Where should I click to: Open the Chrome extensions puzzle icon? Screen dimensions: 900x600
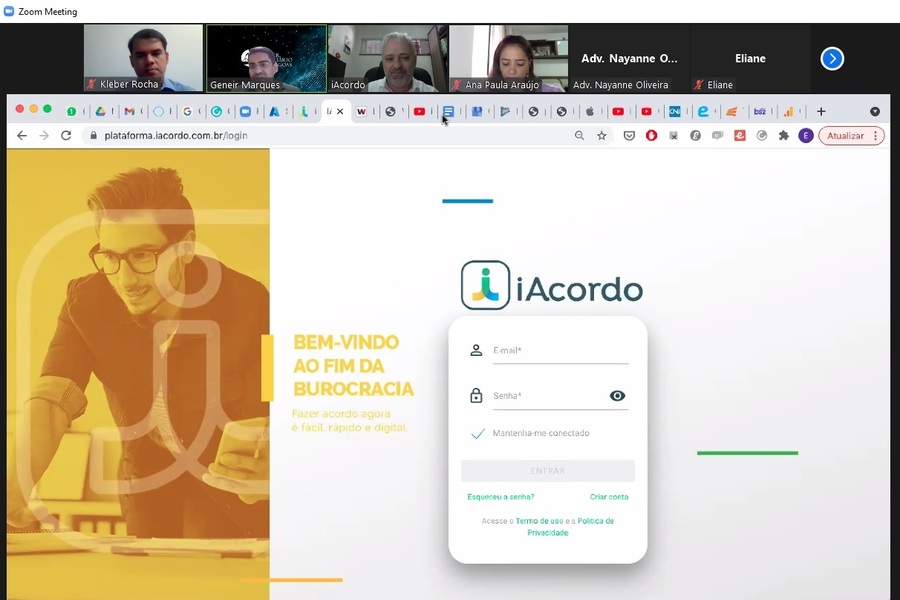[x=784, y=136]
